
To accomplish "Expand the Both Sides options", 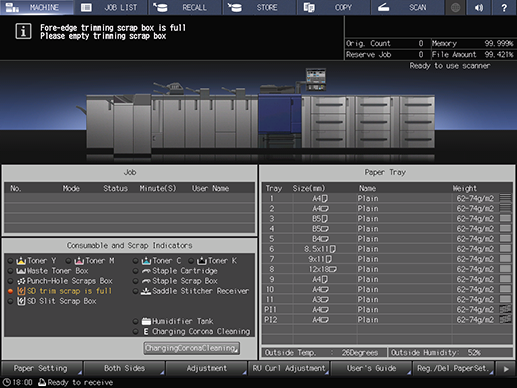I will (x=124, y=368).
